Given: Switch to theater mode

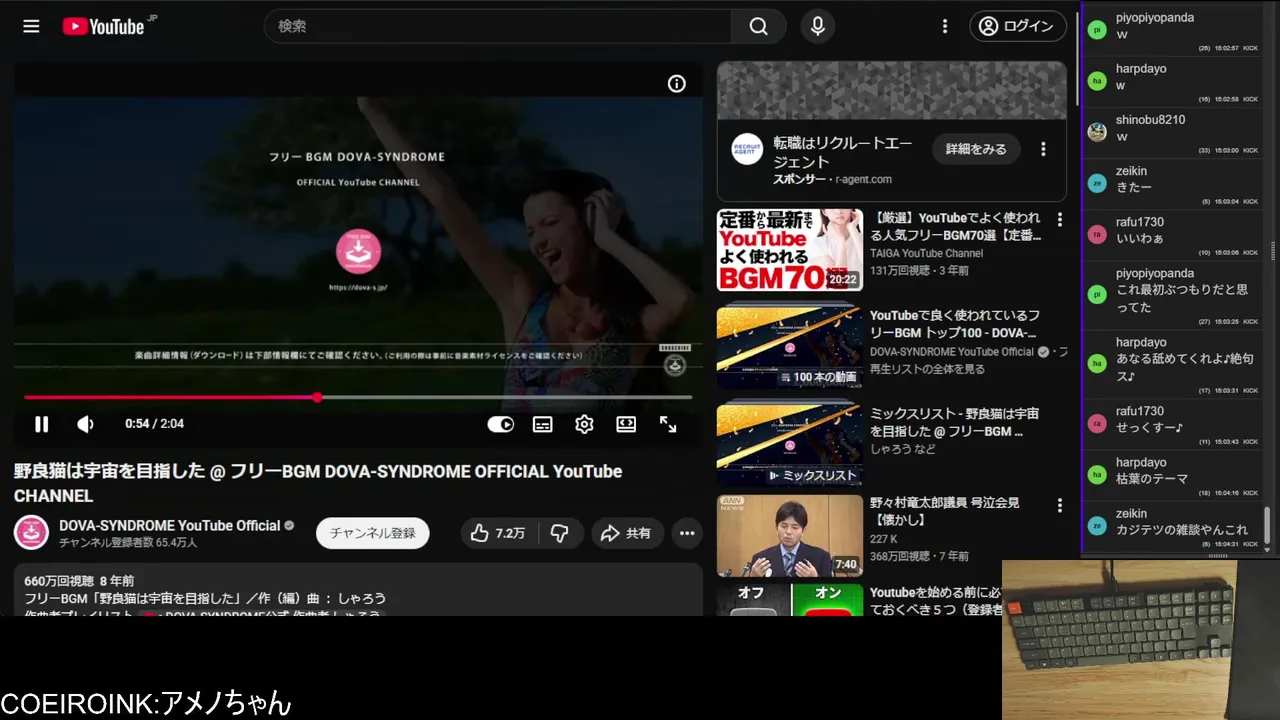Looking at the screenshot, I should coord(626,424).
